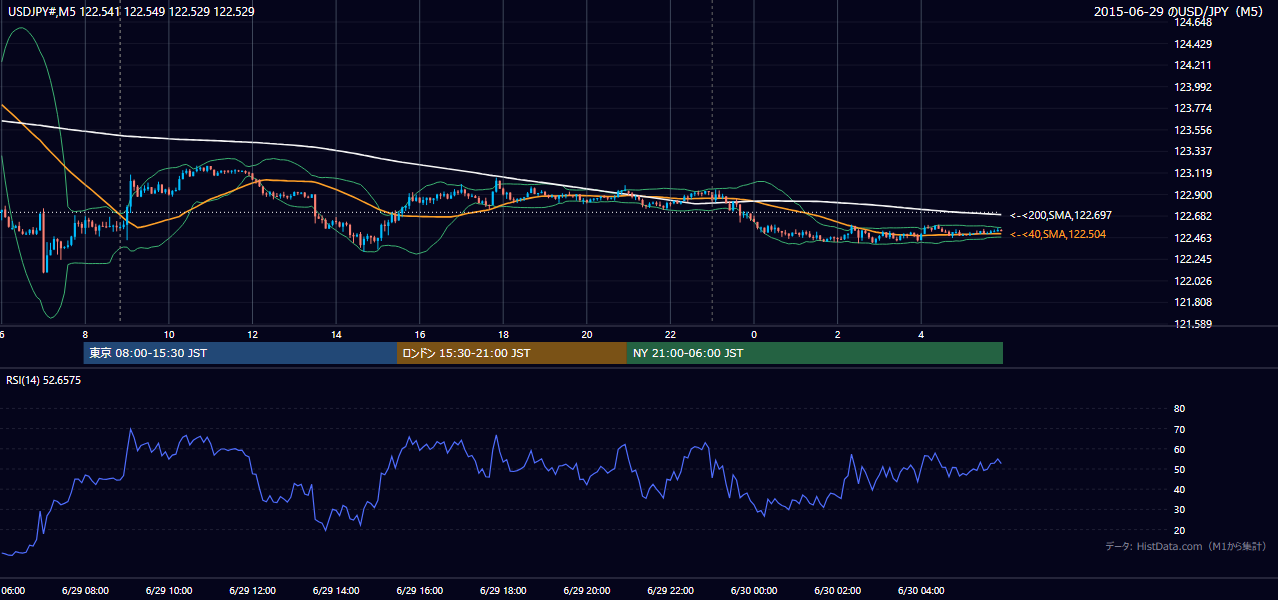Click hour label 18 under price chart

503,335
